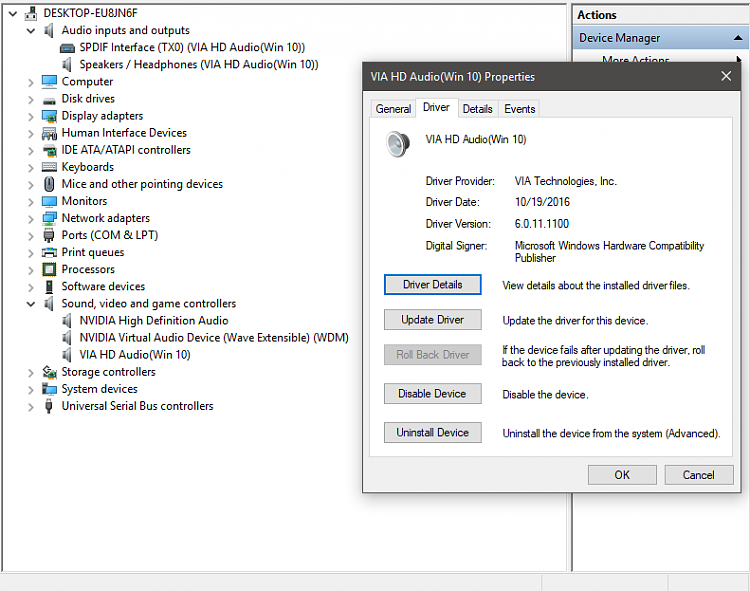Expand the Computer node

tap(31, 82)
